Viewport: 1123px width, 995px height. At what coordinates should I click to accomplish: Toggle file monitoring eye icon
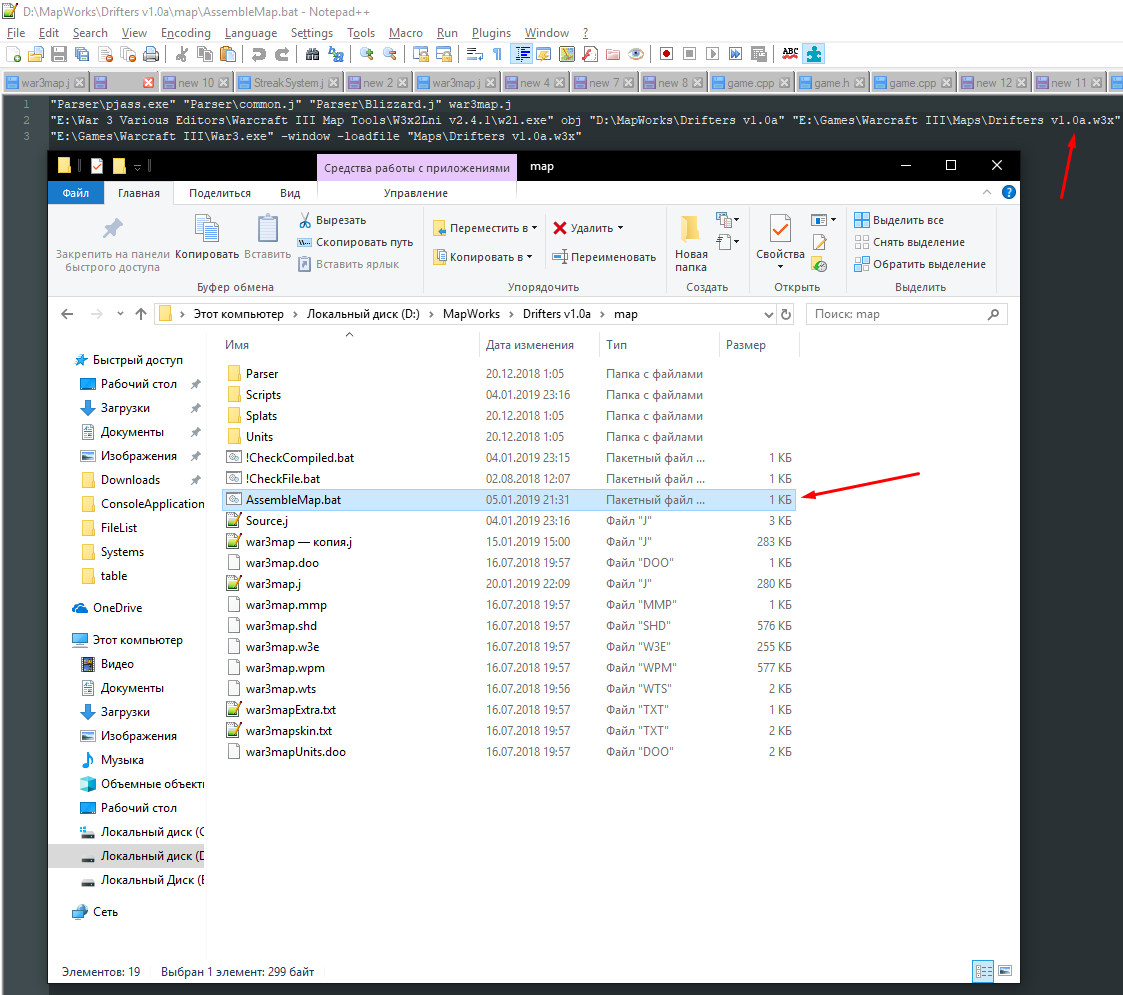click(x=635, y=54)
